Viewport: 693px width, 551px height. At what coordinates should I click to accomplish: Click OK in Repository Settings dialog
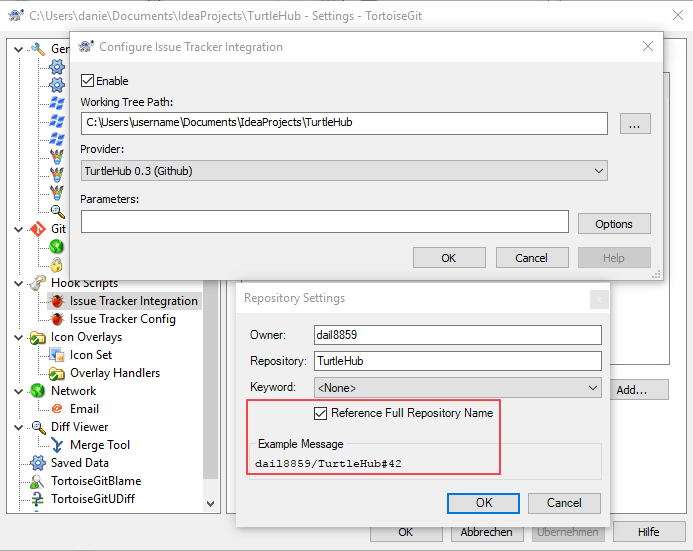point(484,503)
